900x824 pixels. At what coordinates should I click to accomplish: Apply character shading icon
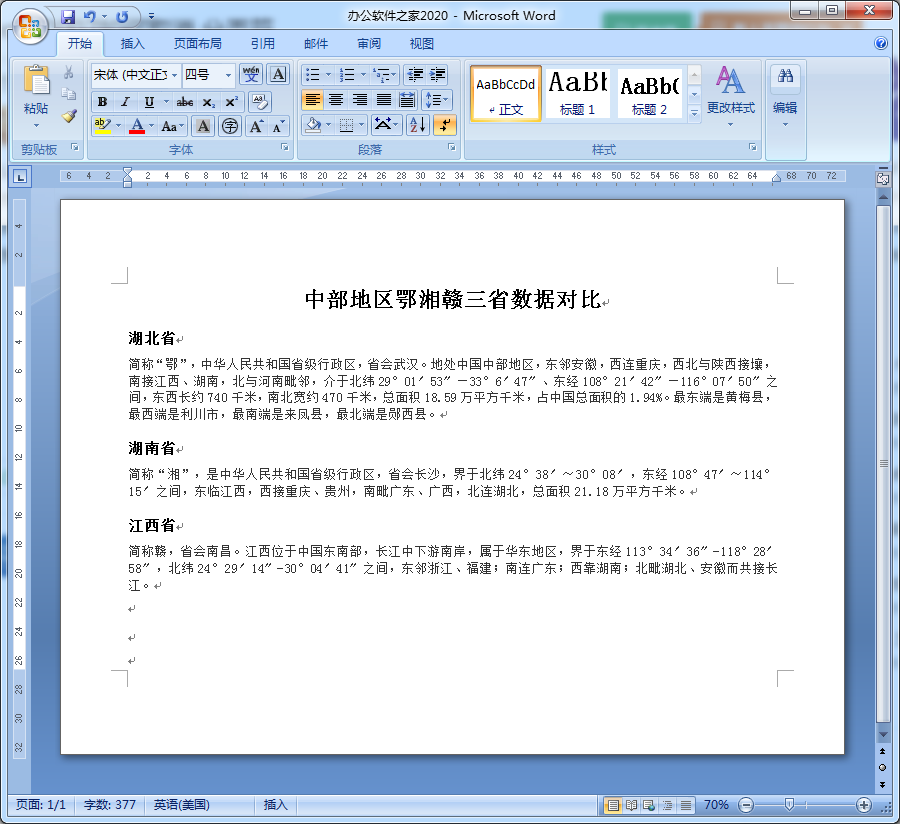tap(203, 126)
